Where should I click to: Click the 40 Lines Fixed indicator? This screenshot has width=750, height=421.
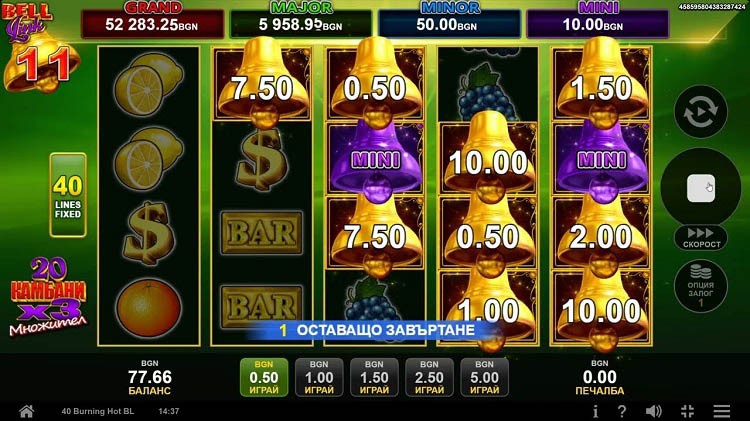(68, 195)
